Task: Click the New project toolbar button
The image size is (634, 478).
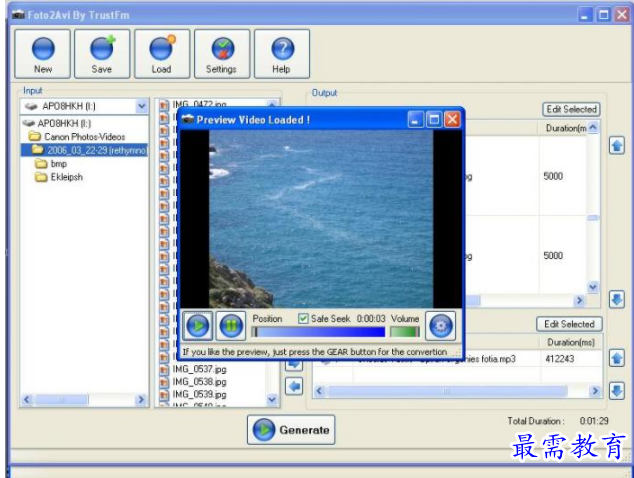Action: [42, 54]
